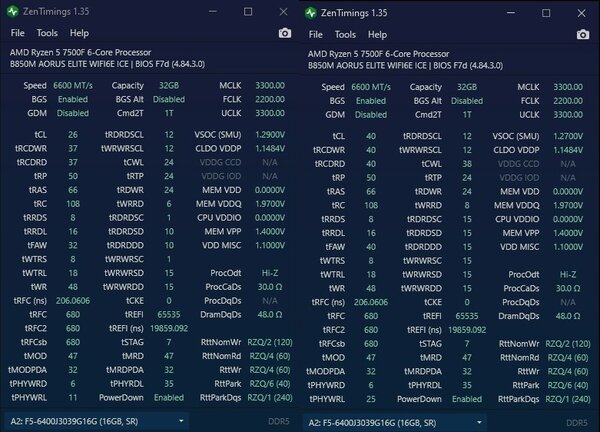Click DramDqDs value 48.0 Ω in right window

pyautogui.click(x=568, y=316)
